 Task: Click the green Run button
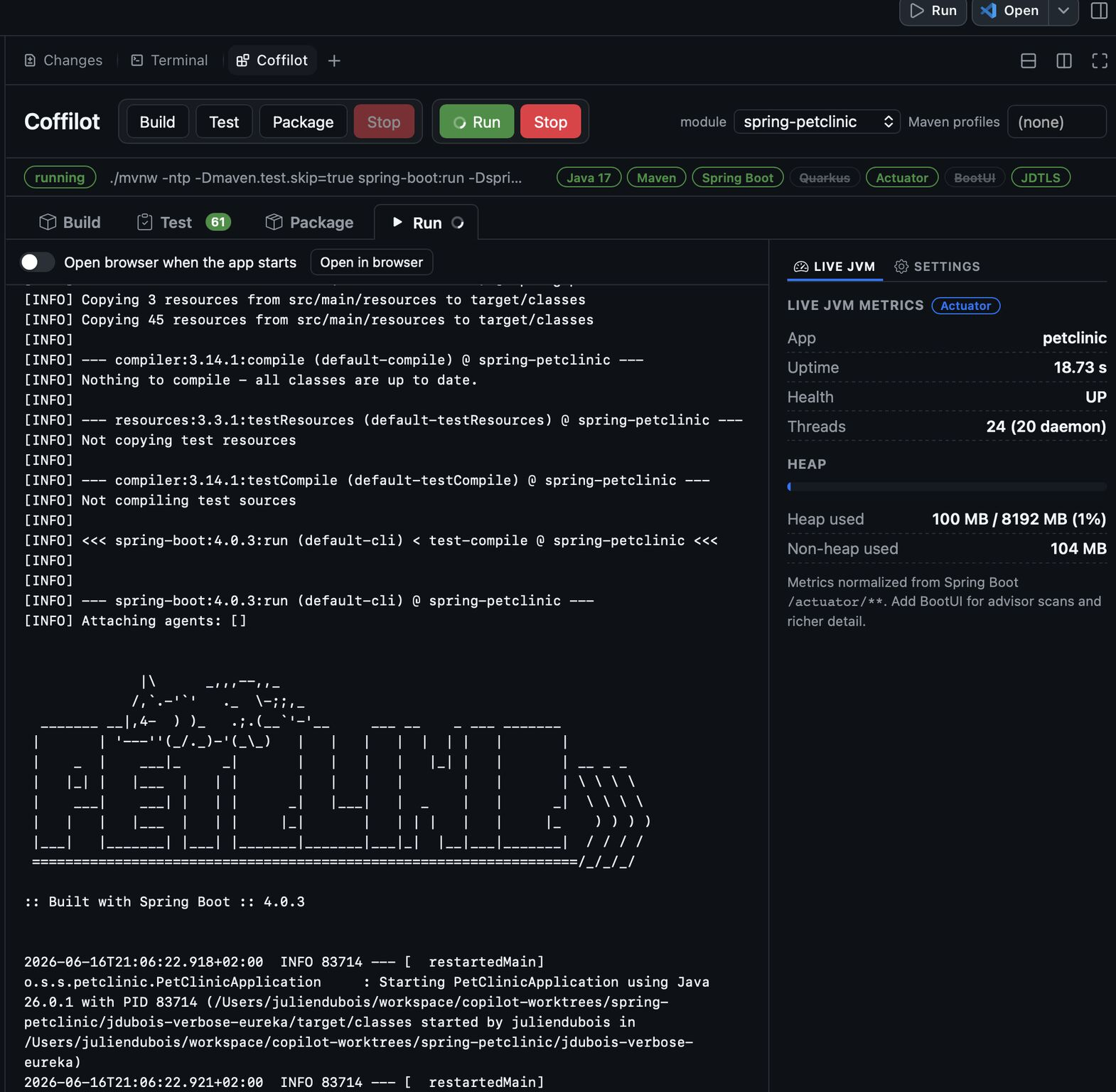point(477,122)
